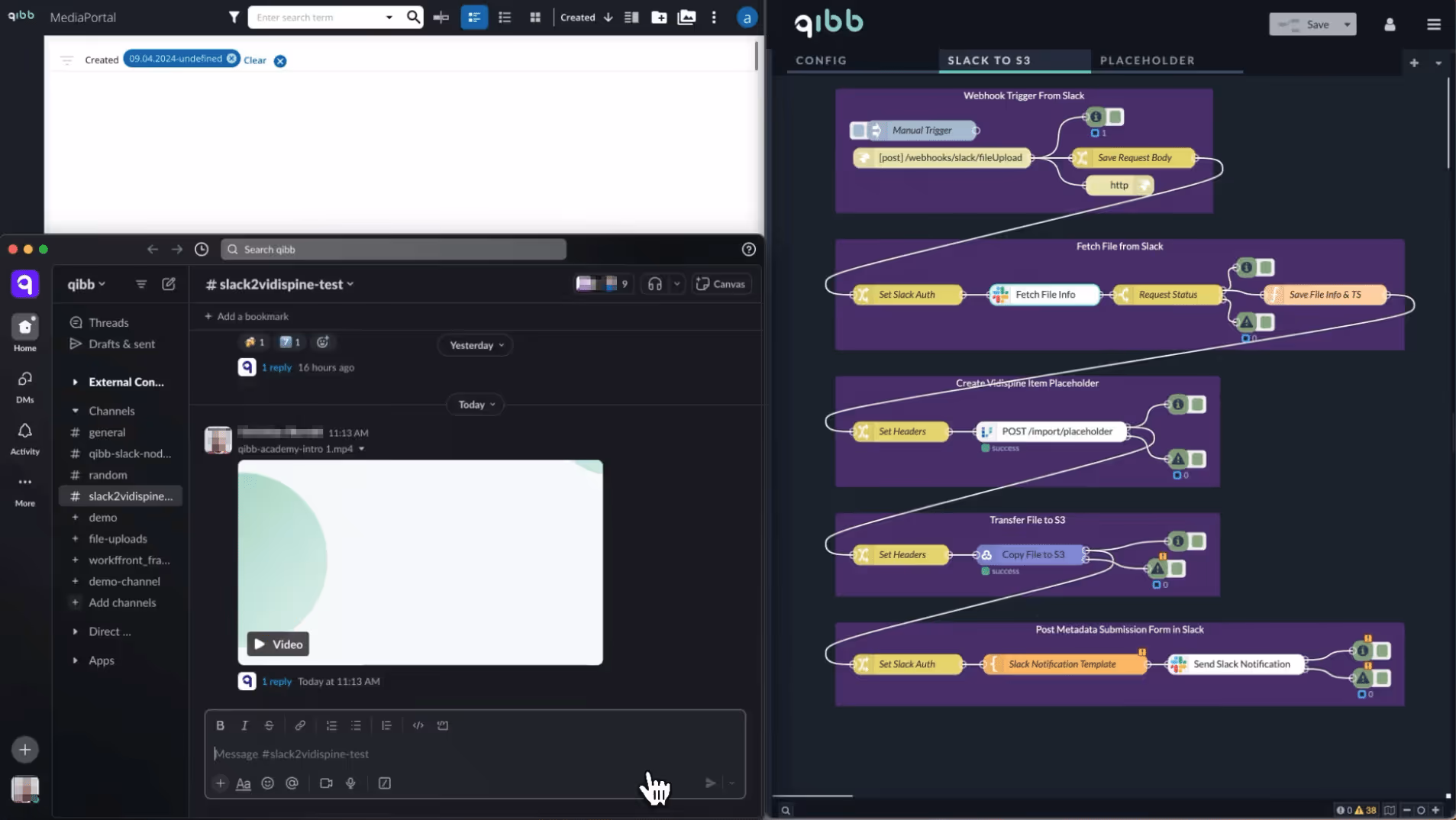1456x820 pixels.
Task: Open MediaPortal three-dot more menu
Action: tap(714, 17)
